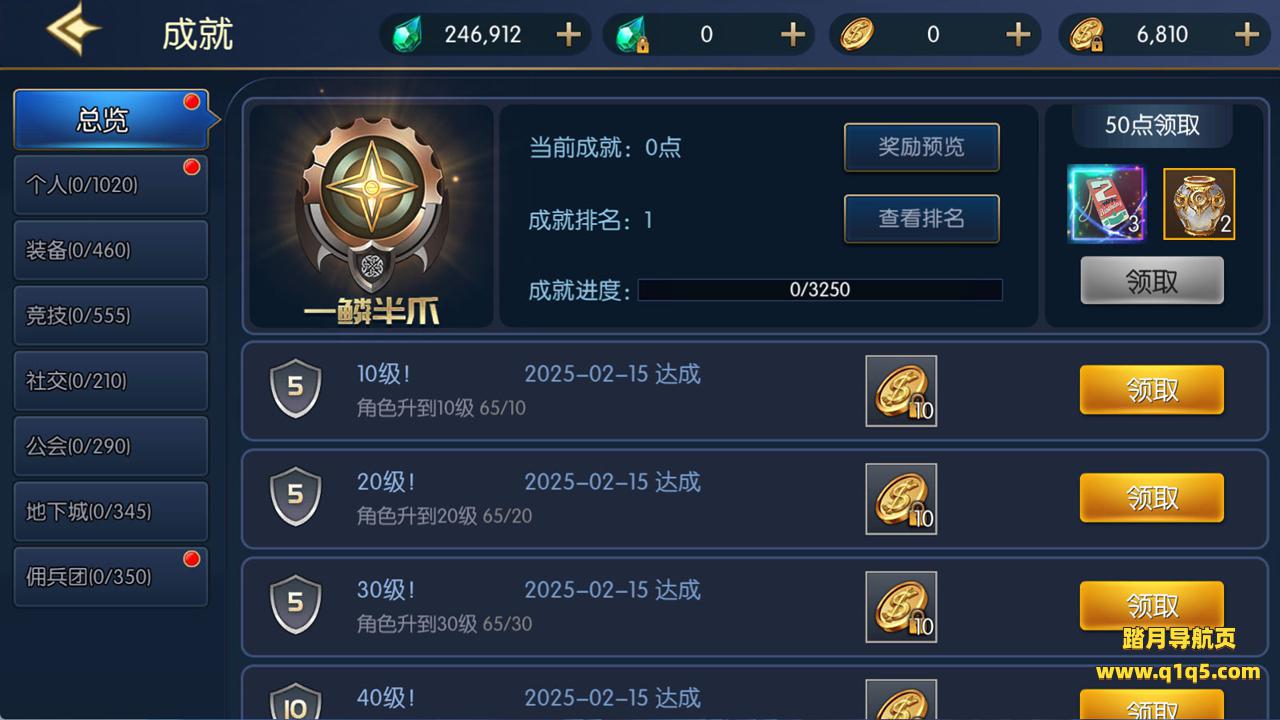This screenshot has width=1280, height=720.
Task: Open the 奖励预览 reward preview
Action: point(922,148)
